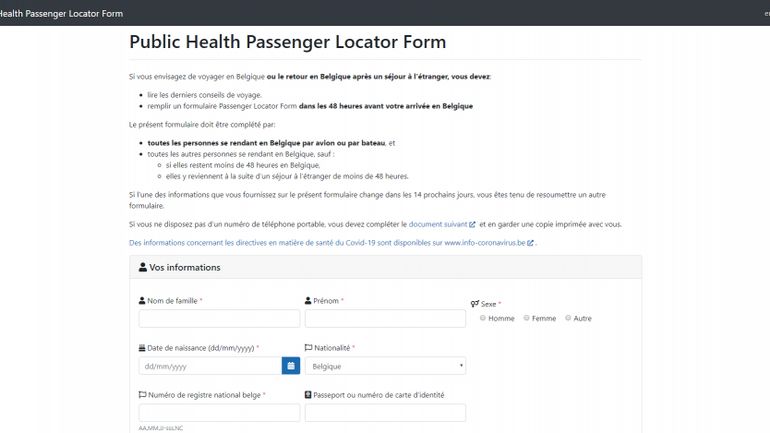Click the flag icon beside Nationalité
The height and width of the screenshot is (433, 770).
308,348
